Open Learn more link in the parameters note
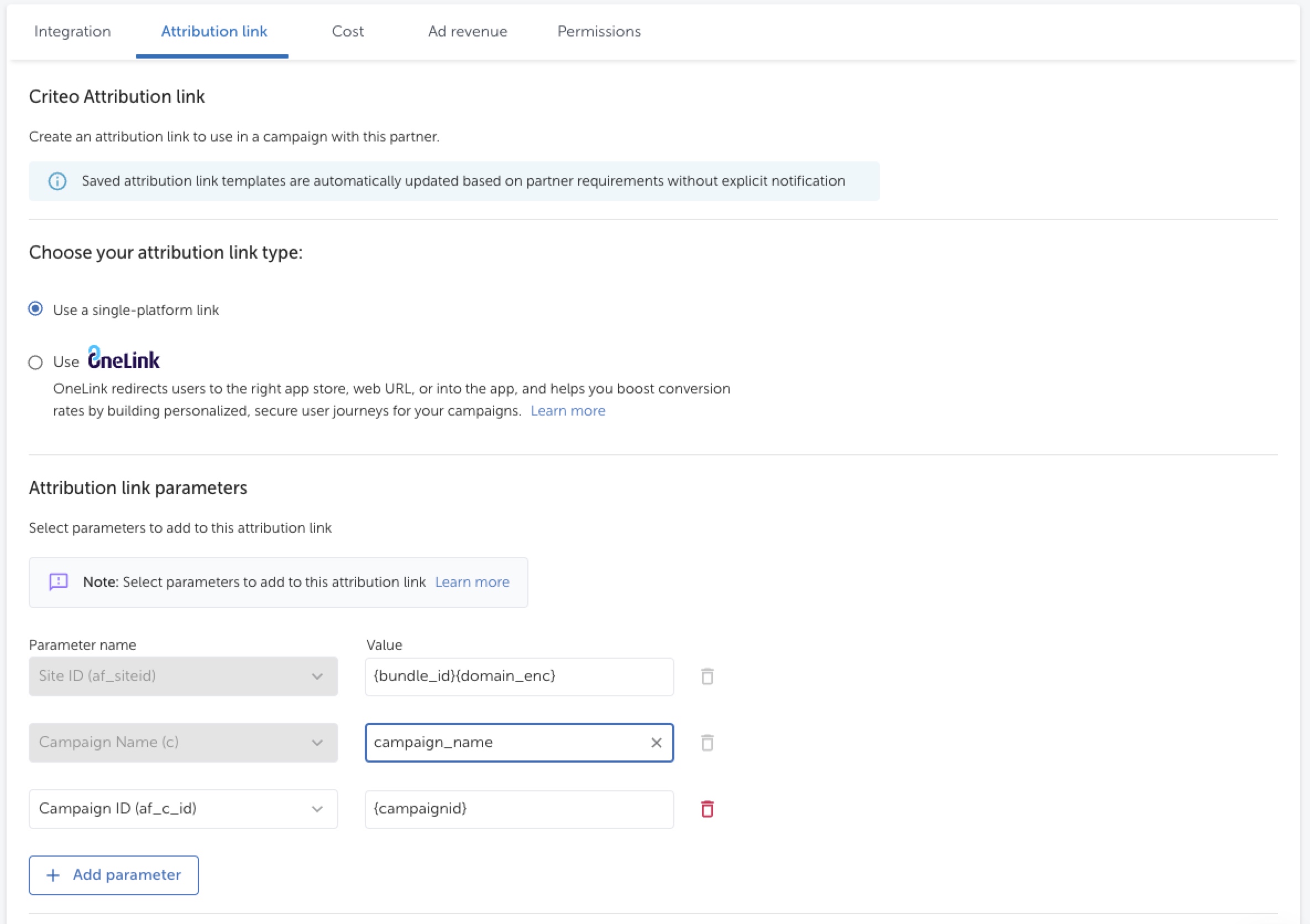The width and height of the screenshot is (1310, 924). click(x=473, y=582)
